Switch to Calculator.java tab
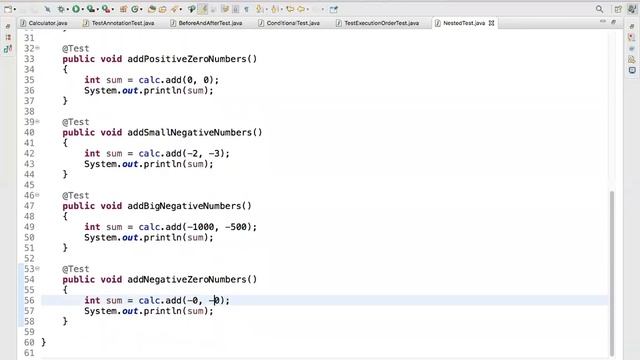The height and width of the screenshot is (360, 640). pos(44,23)
